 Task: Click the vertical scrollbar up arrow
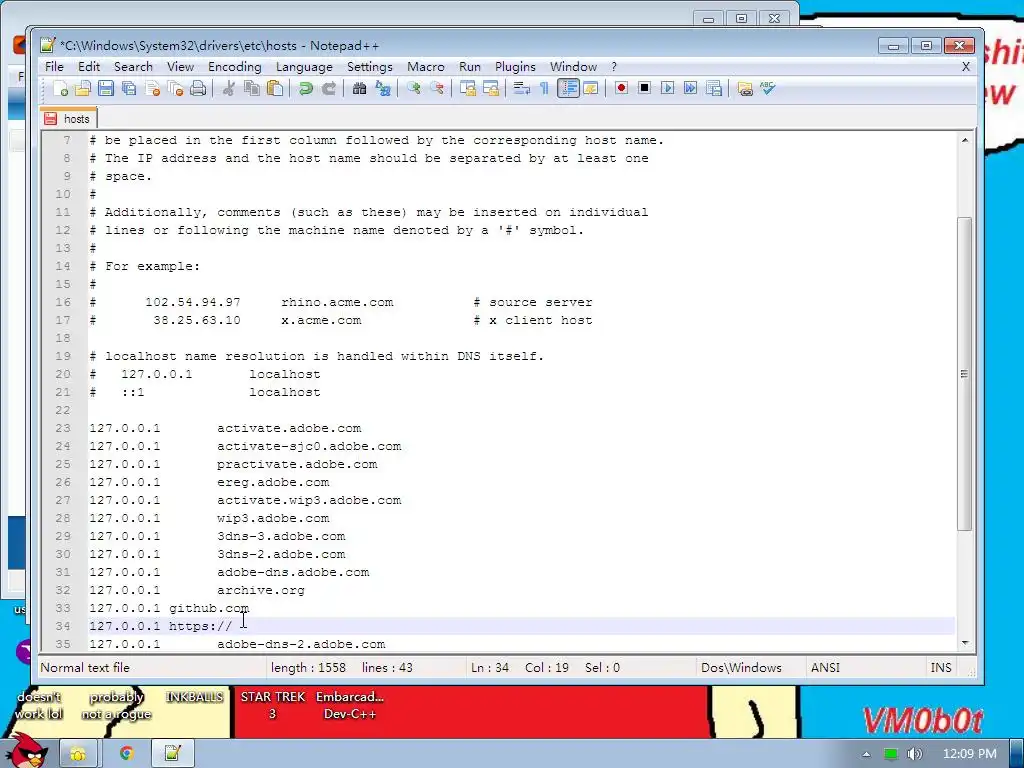point(965,140)
